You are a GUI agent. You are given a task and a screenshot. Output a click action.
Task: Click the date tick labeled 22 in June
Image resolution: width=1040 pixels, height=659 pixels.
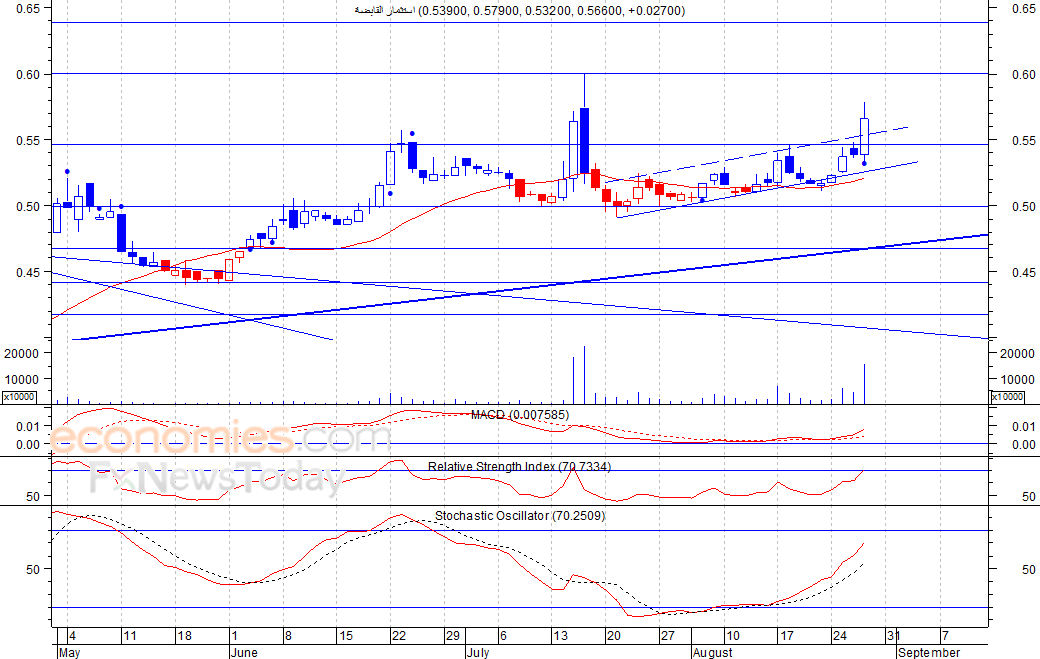pyautogui.click(x=399, y=636)
